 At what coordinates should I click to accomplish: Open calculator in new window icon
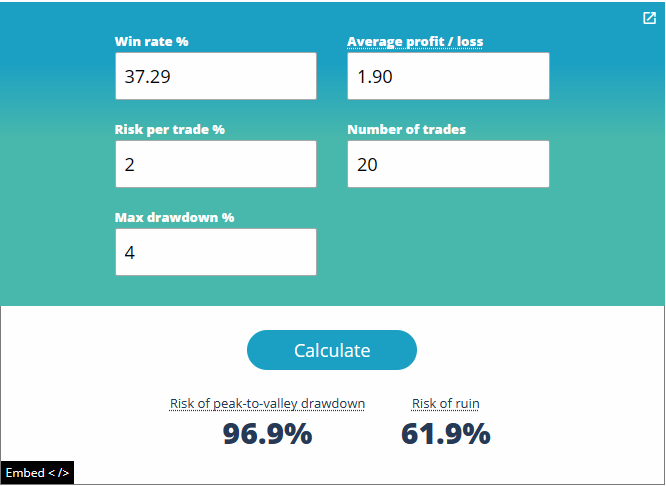tap(649, 18)
